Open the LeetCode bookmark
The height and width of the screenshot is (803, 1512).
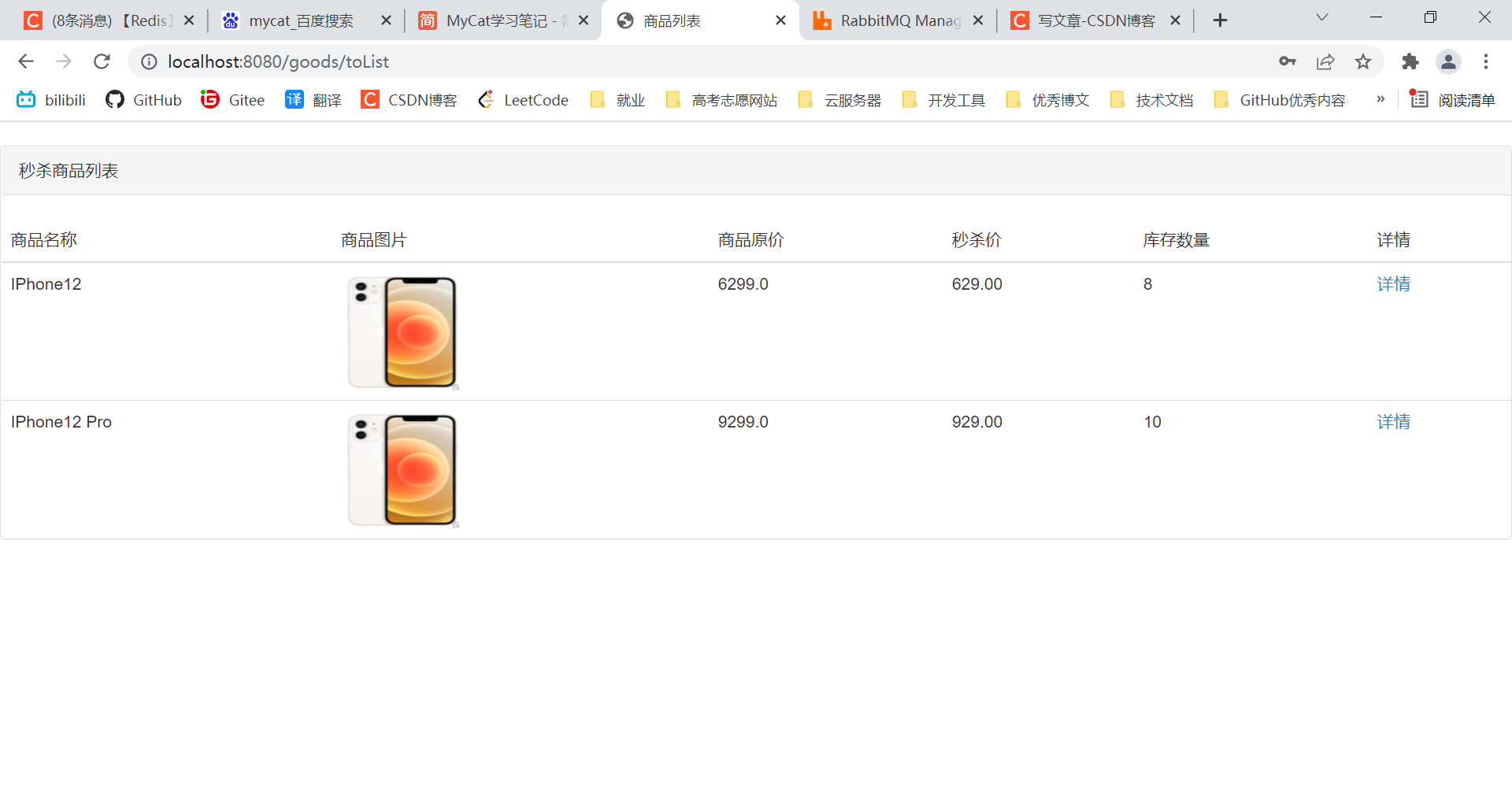pos(523,100)
